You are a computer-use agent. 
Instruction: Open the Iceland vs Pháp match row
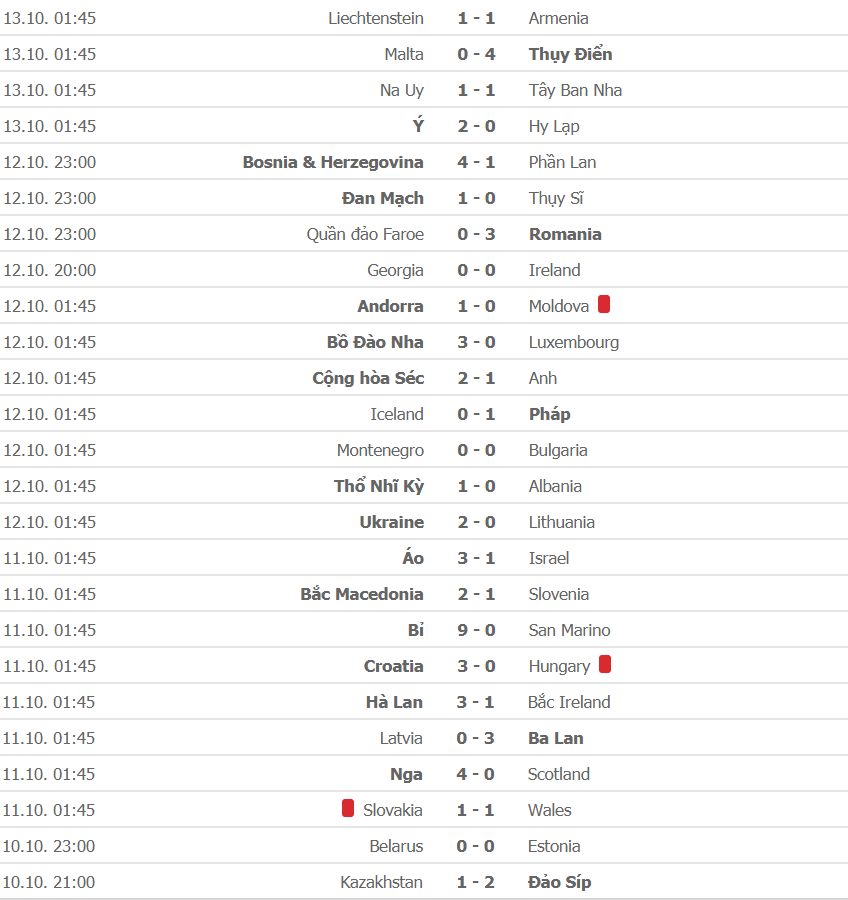(x=424, y=414)
